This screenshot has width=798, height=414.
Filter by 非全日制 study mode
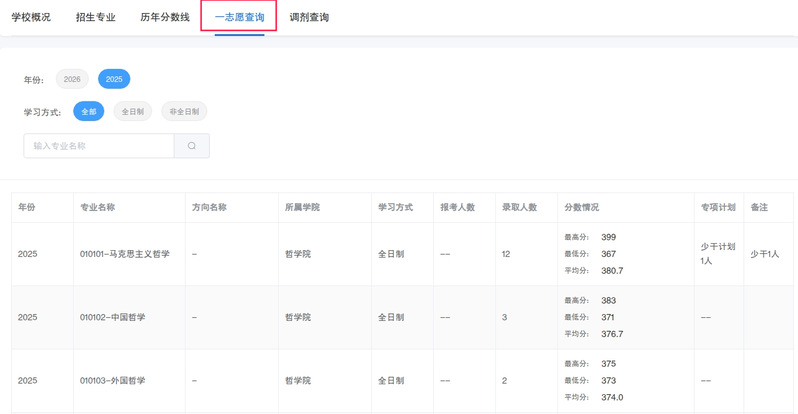point(184,112)
